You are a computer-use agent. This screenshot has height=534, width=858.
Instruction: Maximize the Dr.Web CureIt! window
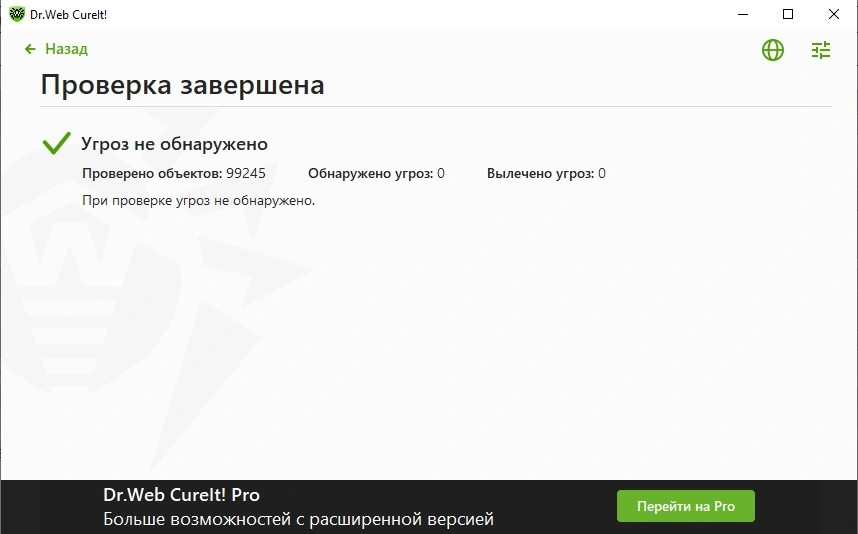point(788,14)
